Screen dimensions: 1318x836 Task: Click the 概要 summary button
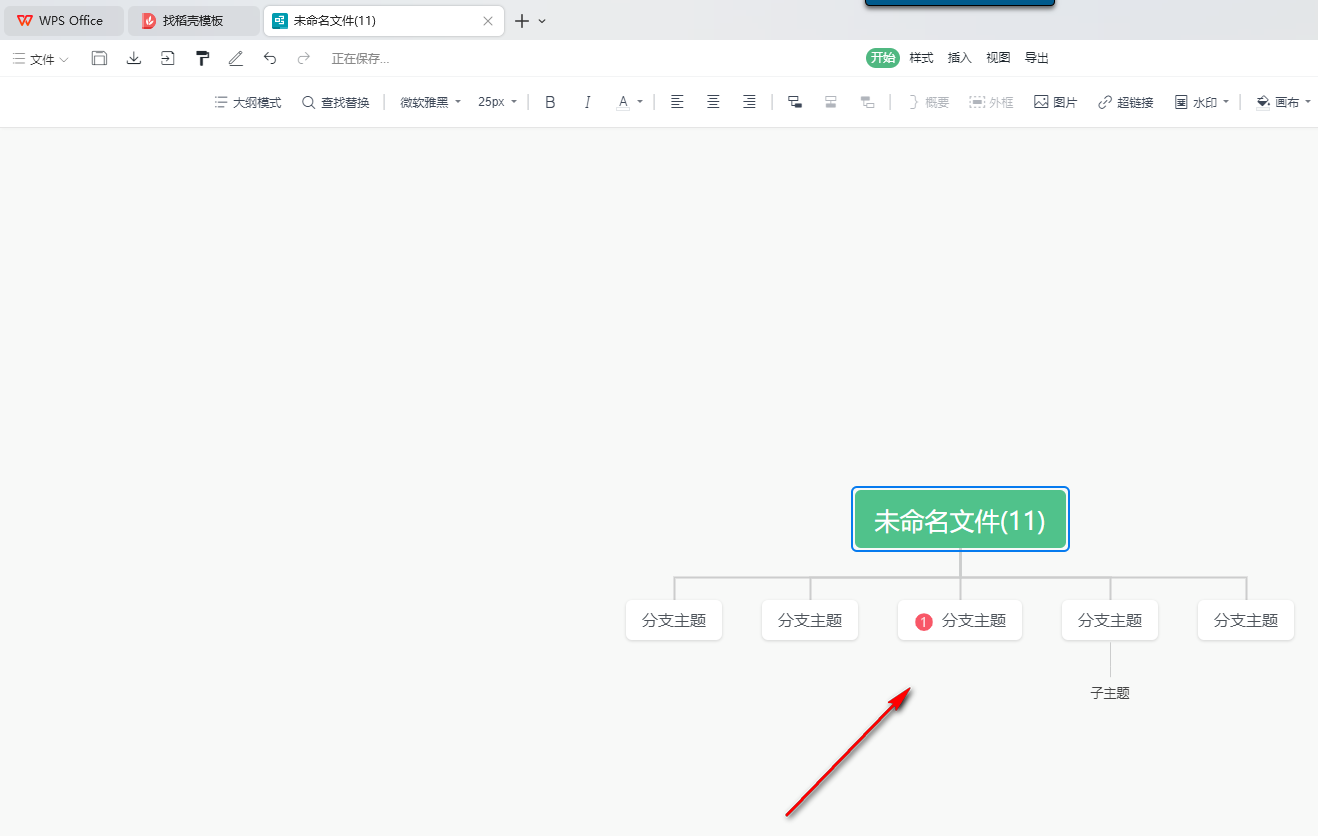point(929,102)
